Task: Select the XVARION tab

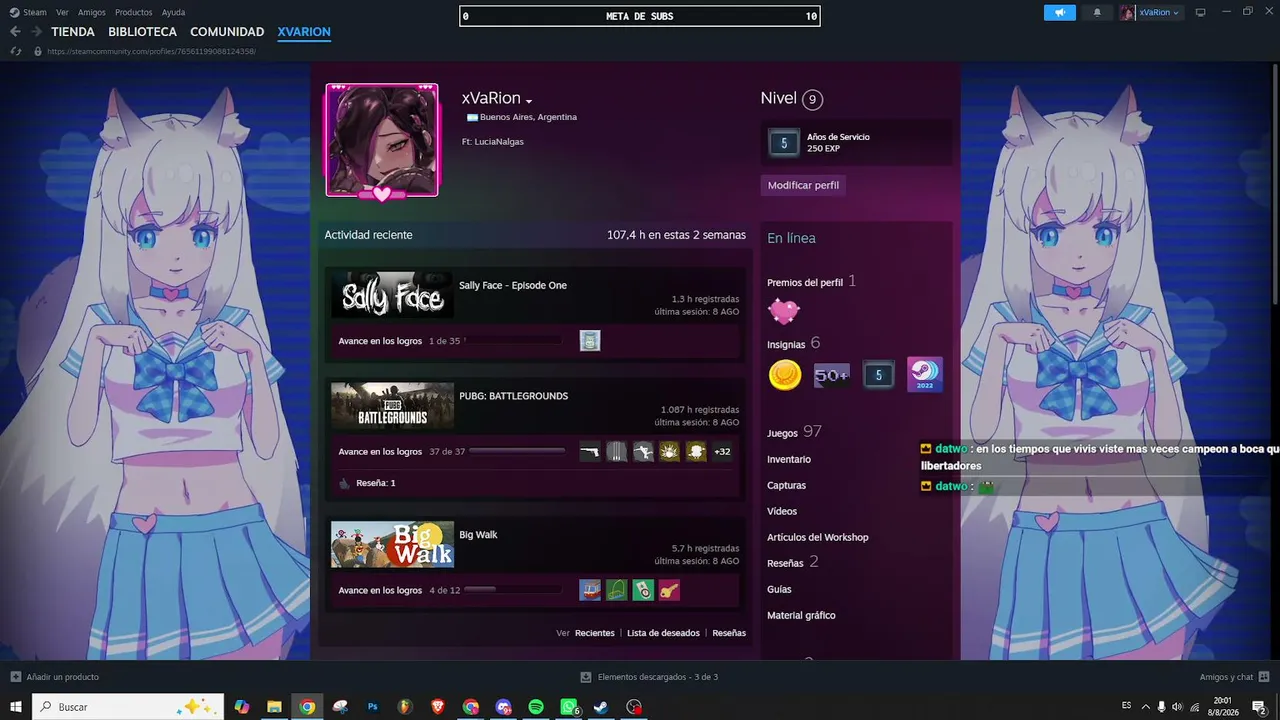Action: pyautogui.click(x=304, y=32)
